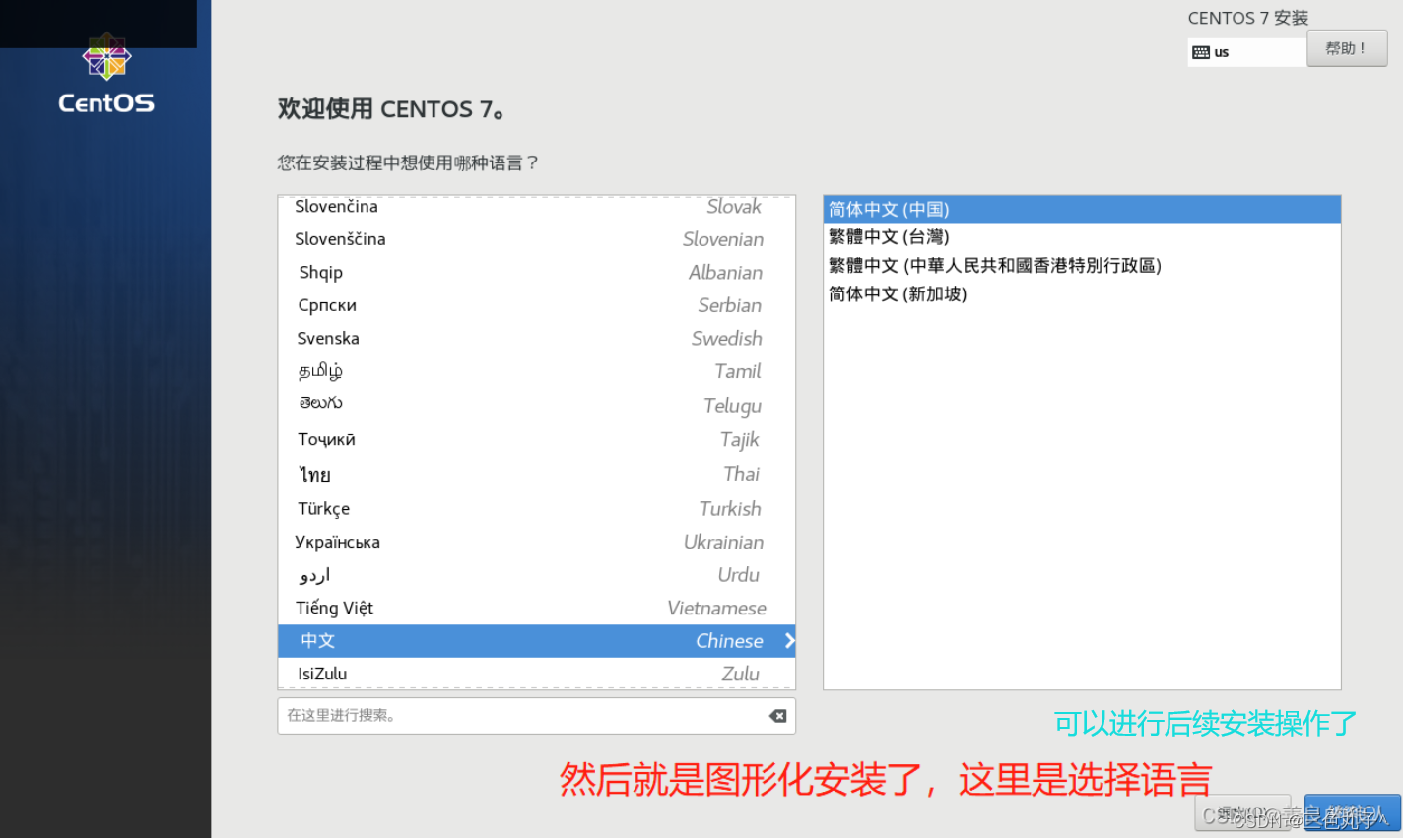The height and width of the screenshot is (840, 1403).
Task: Select 繁體中文 (台灣) locale
Action: 1082,237
